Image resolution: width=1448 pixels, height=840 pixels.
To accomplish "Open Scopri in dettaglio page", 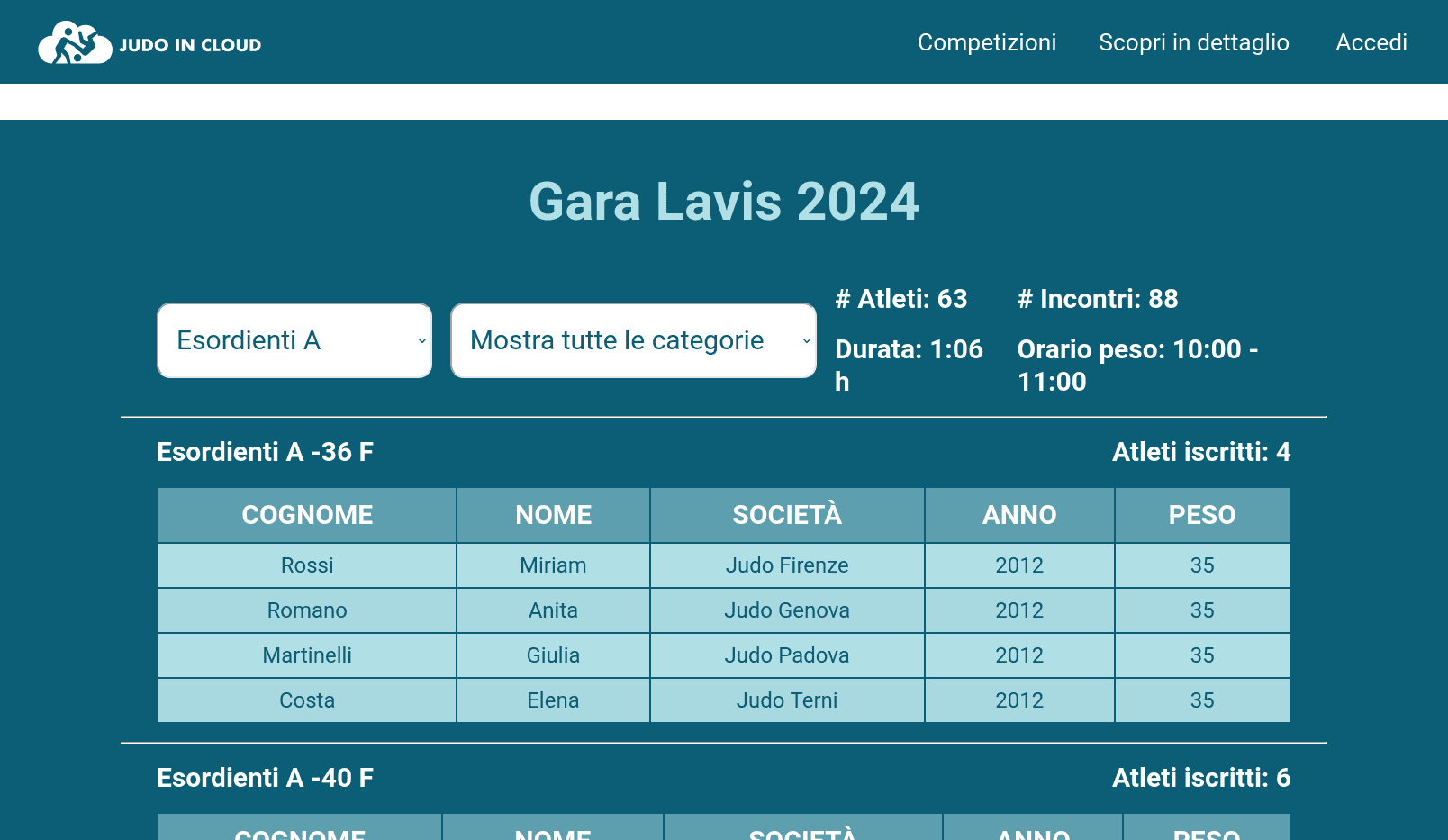I will pyautogui.click(x=1193, y=42).
